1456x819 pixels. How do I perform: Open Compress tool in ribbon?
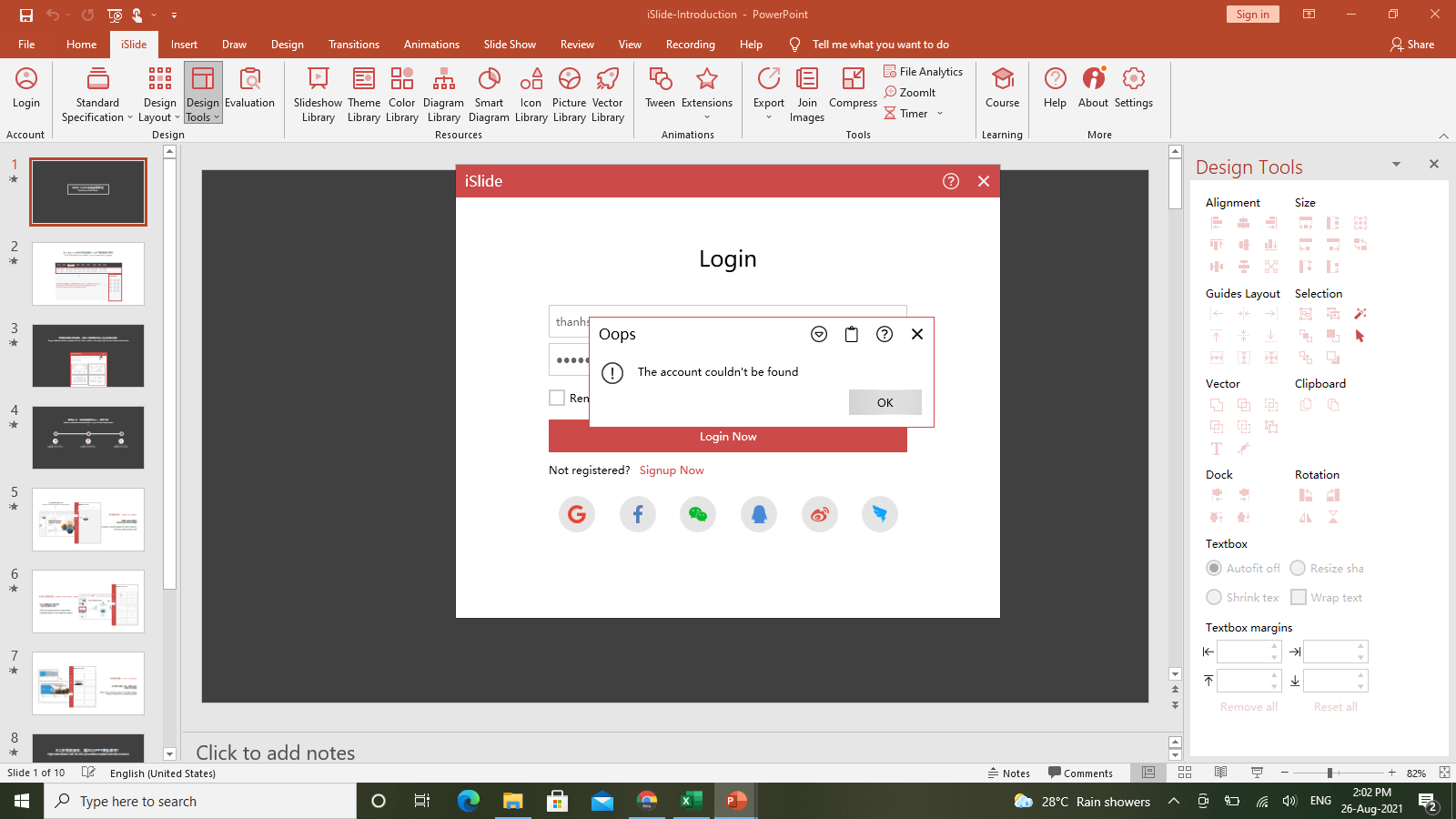pos(853,88)
